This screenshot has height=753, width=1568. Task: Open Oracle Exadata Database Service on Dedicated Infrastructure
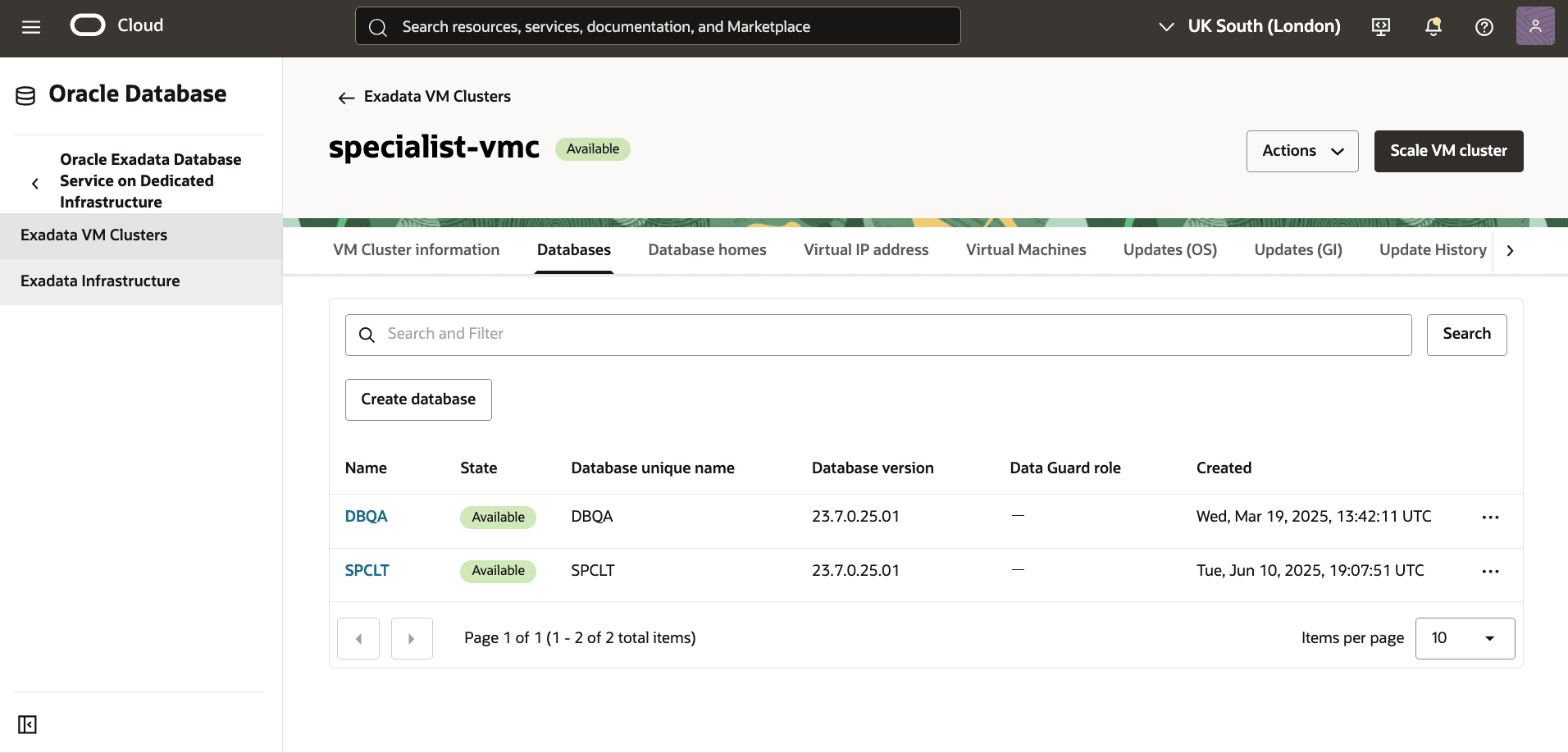[x=150, y=181]
